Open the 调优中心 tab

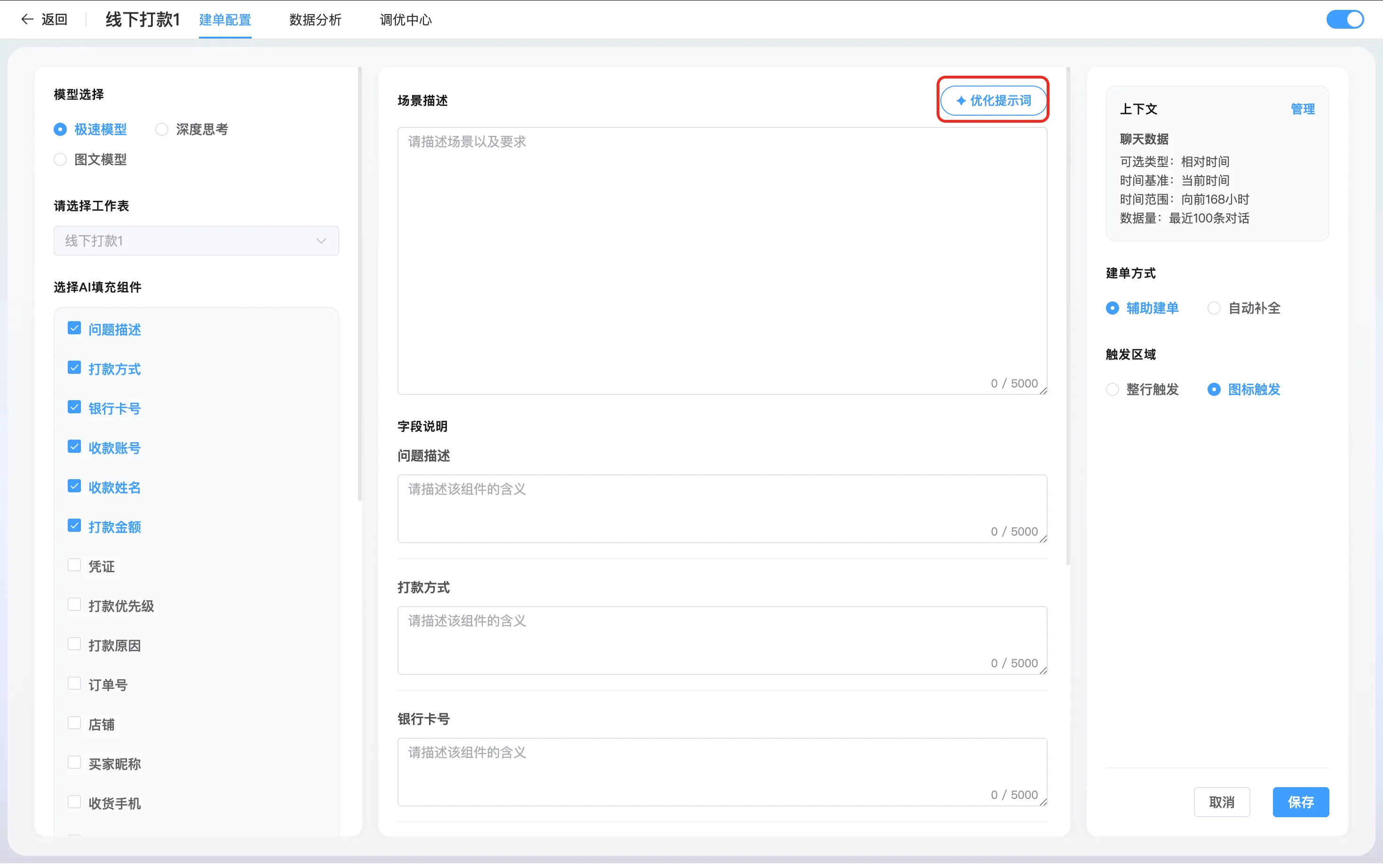[x=406, y=20]
